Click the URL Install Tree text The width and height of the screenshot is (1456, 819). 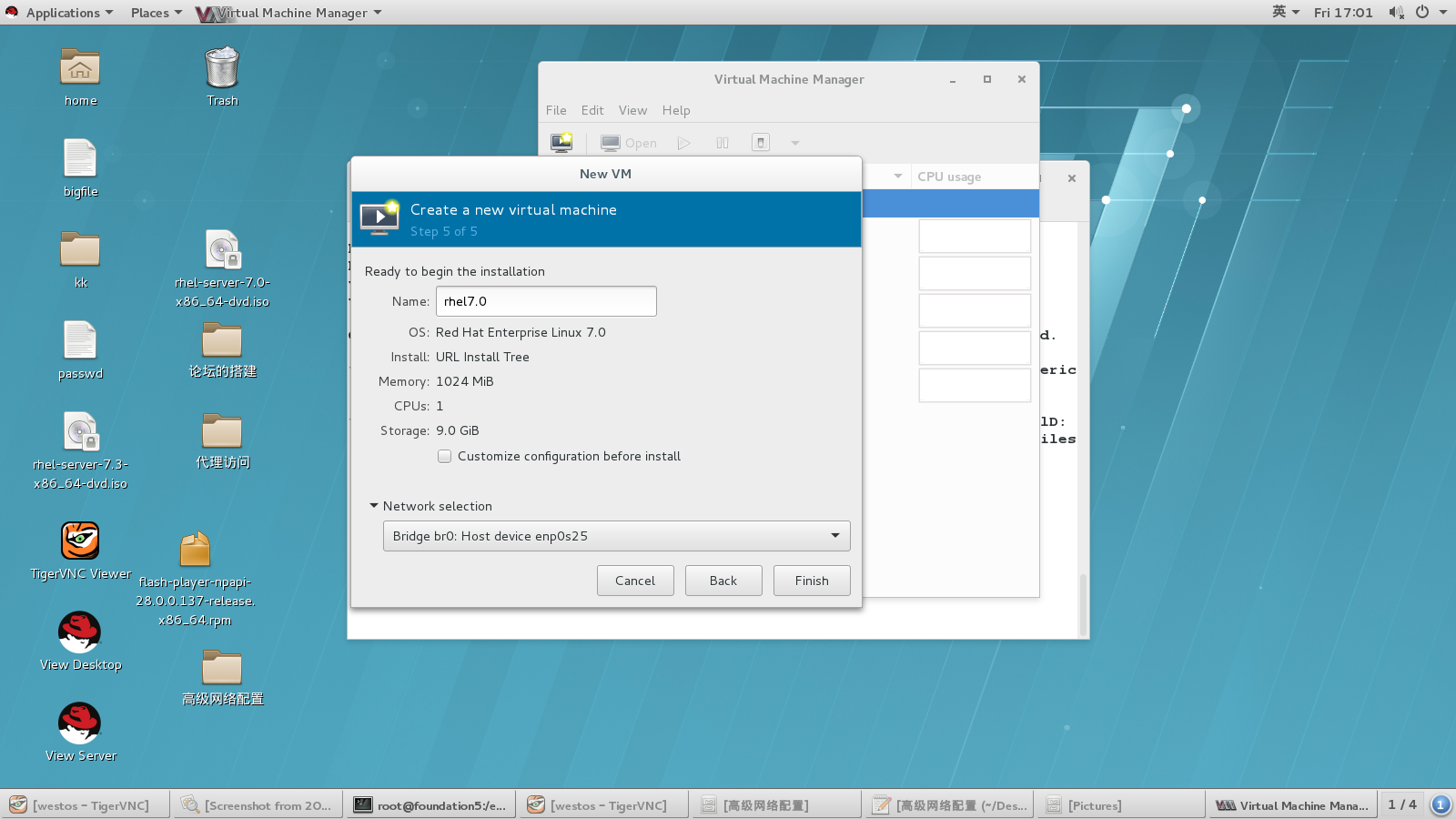[x=482, y=357]
